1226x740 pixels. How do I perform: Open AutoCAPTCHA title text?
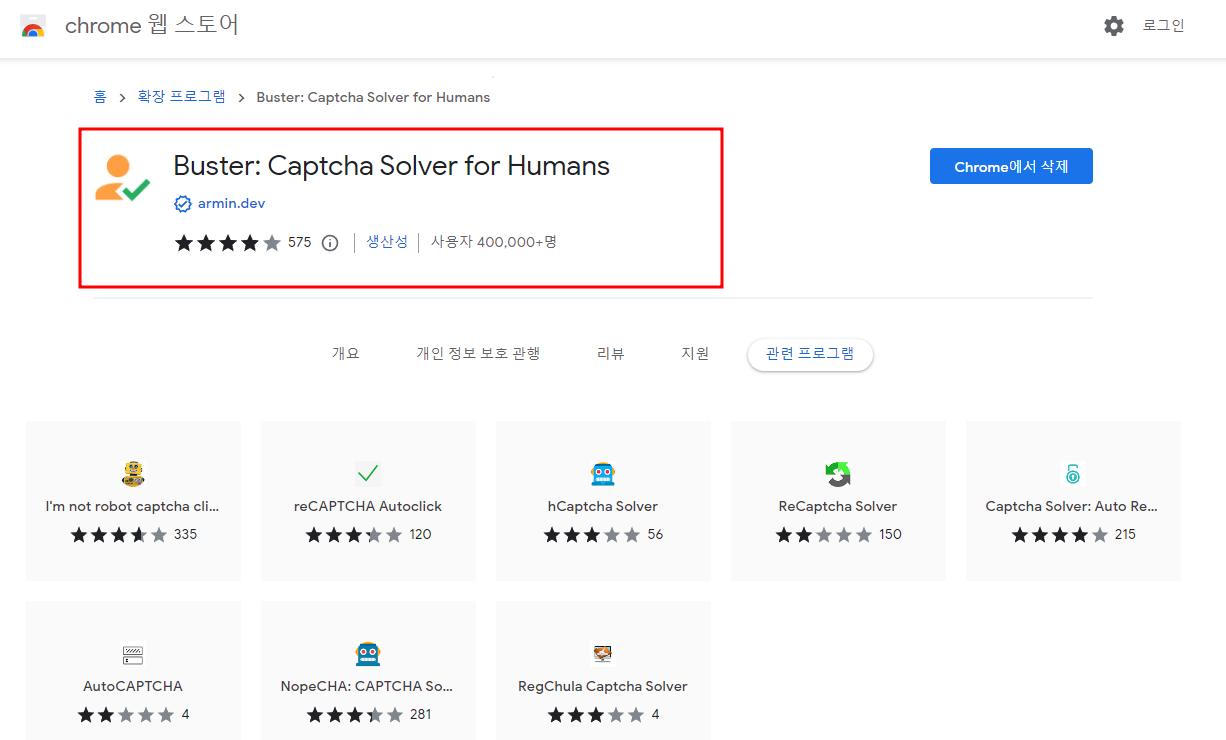[133, 687]
